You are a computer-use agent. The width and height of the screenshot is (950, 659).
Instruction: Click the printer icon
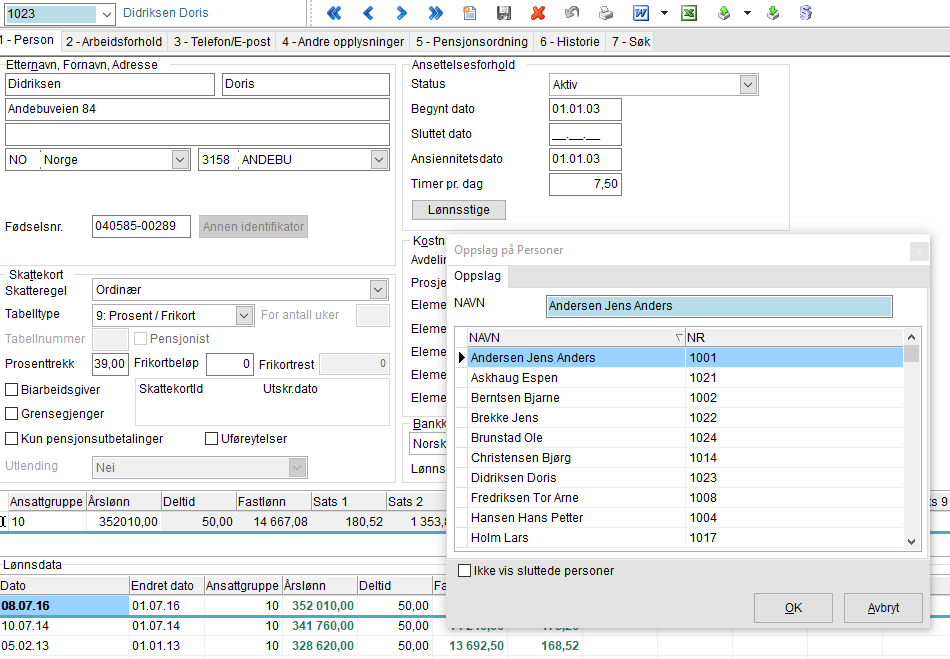605,13
